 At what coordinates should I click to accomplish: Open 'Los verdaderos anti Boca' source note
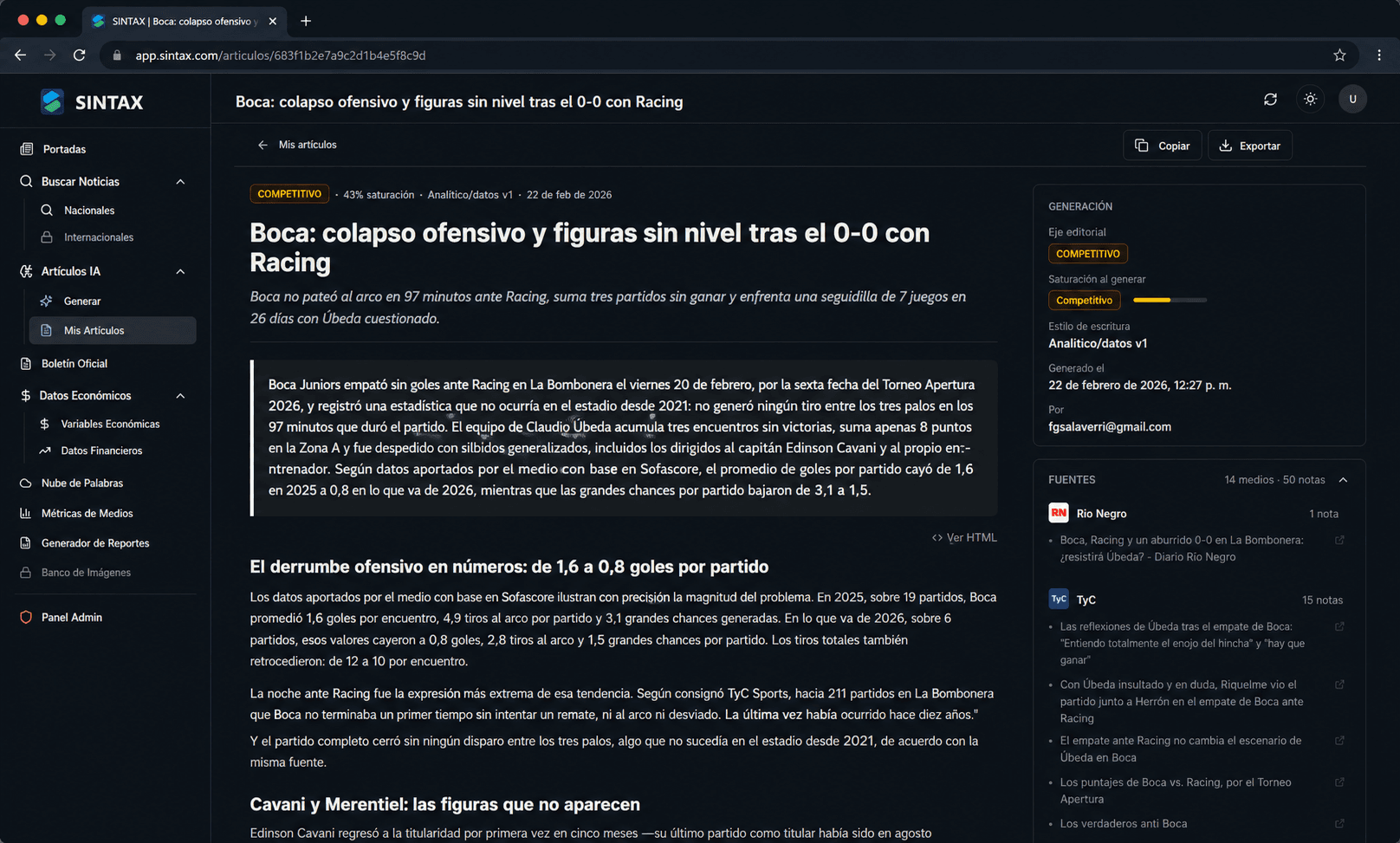[1124, 824]
